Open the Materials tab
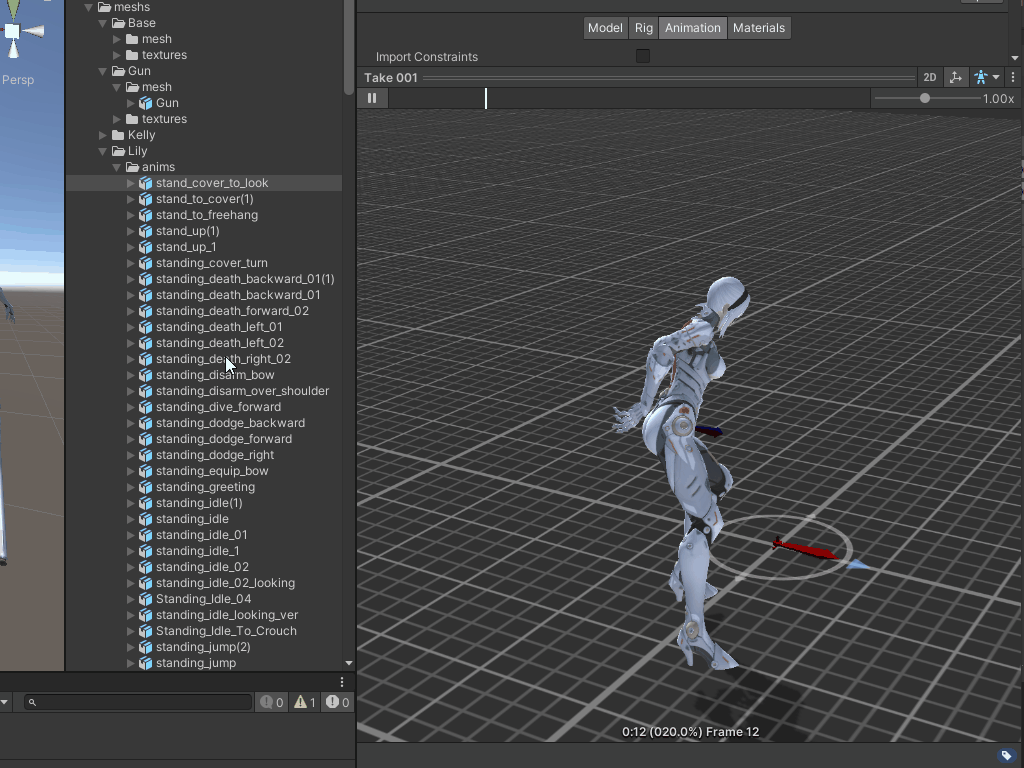1024x768 pixels. 758,28
